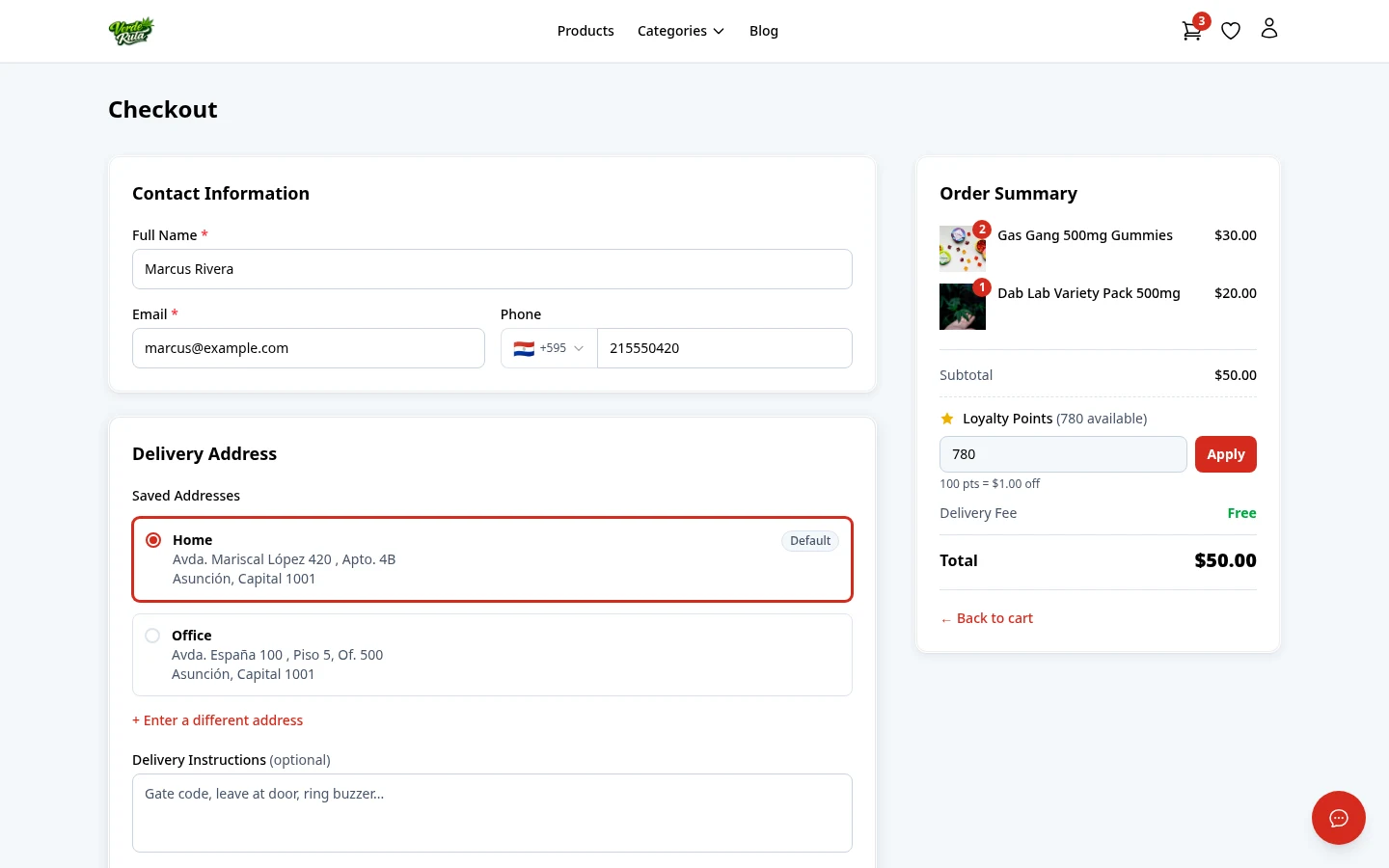This screenshot has width=1389, height=868.
Task: Open the user account icon
Action: tap(1269, 29)
